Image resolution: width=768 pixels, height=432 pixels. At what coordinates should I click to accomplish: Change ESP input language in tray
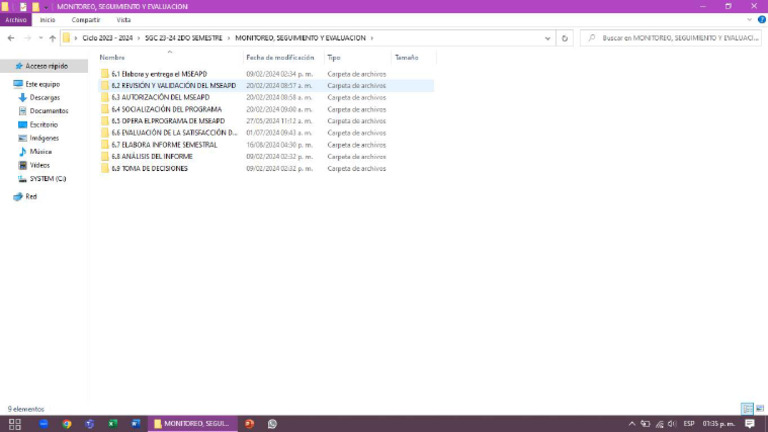(x=689, y=424)
